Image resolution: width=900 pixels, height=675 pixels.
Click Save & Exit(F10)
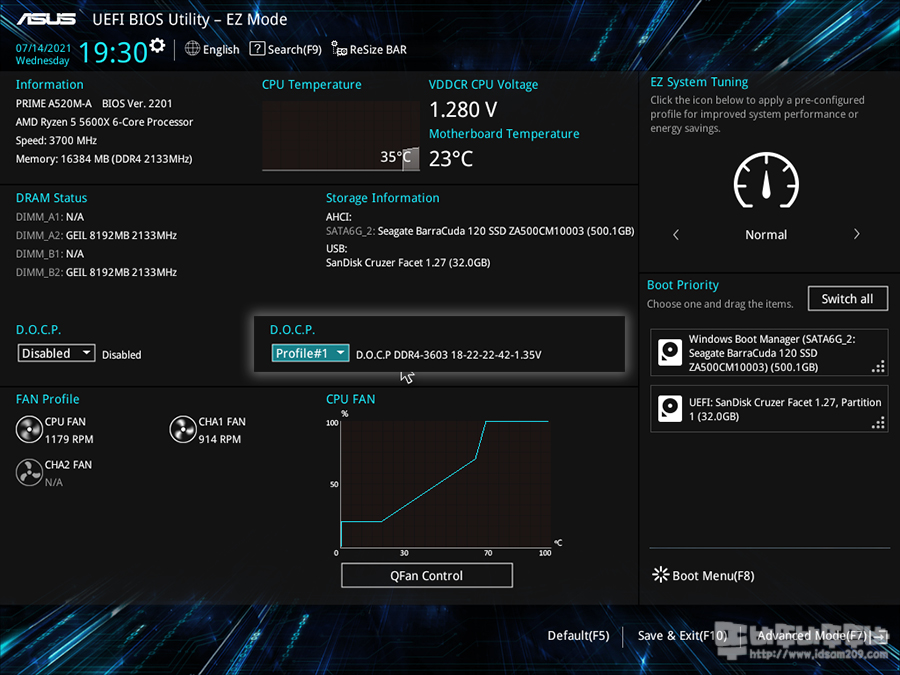[x=682, y=635]
